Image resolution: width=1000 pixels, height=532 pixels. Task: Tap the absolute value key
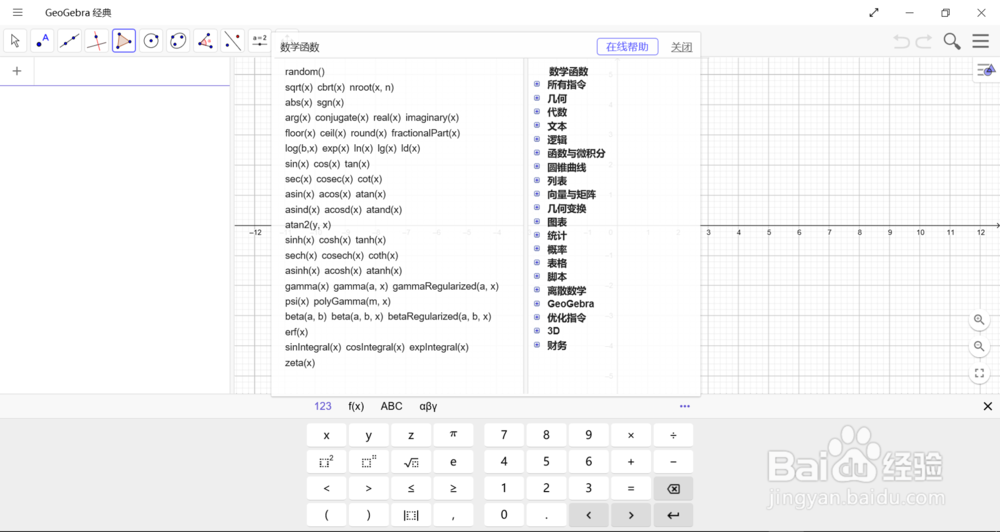tap(411, 515)
